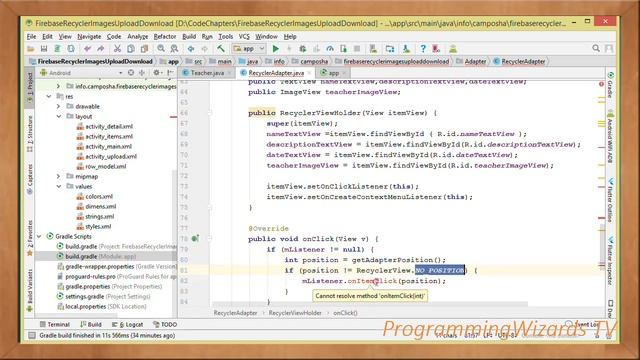Image resolution: width=640 pixels, height=360 pixels.
Task: Collapse the res folder in project tree
Action: [x=49, y=96]
